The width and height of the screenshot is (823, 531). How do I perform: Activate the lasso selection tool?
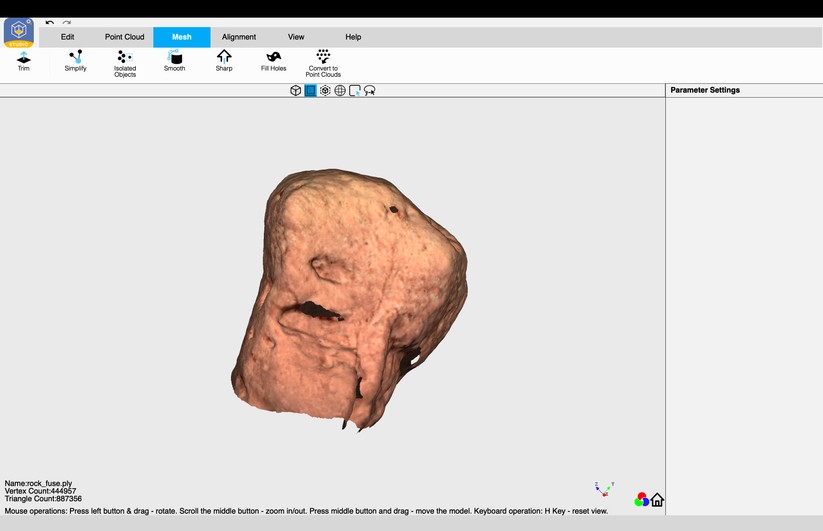pyautogui.click(x=370, y=91)
